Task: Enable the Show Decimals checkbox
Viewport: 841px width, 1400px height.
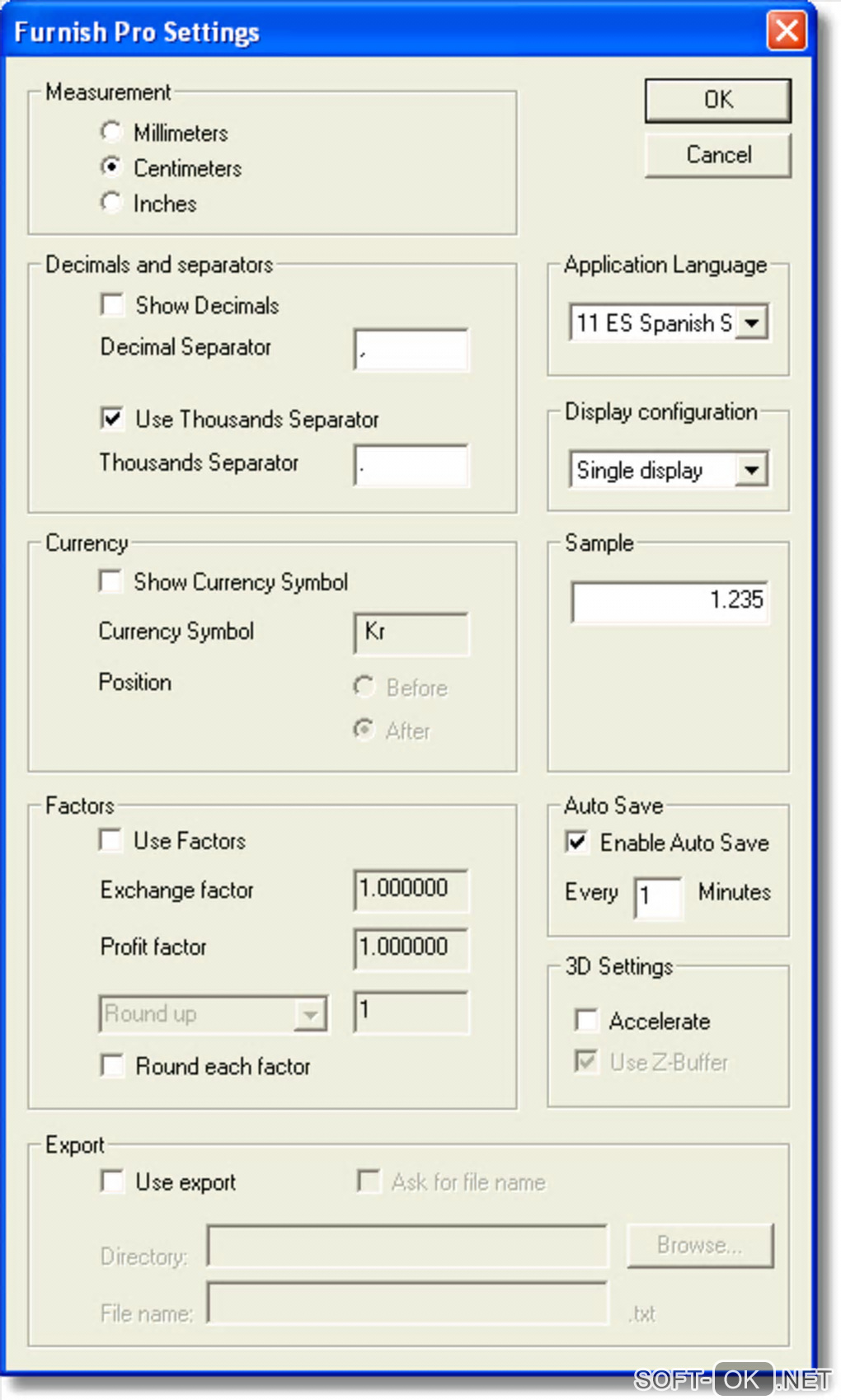Action: pos(112,305)
